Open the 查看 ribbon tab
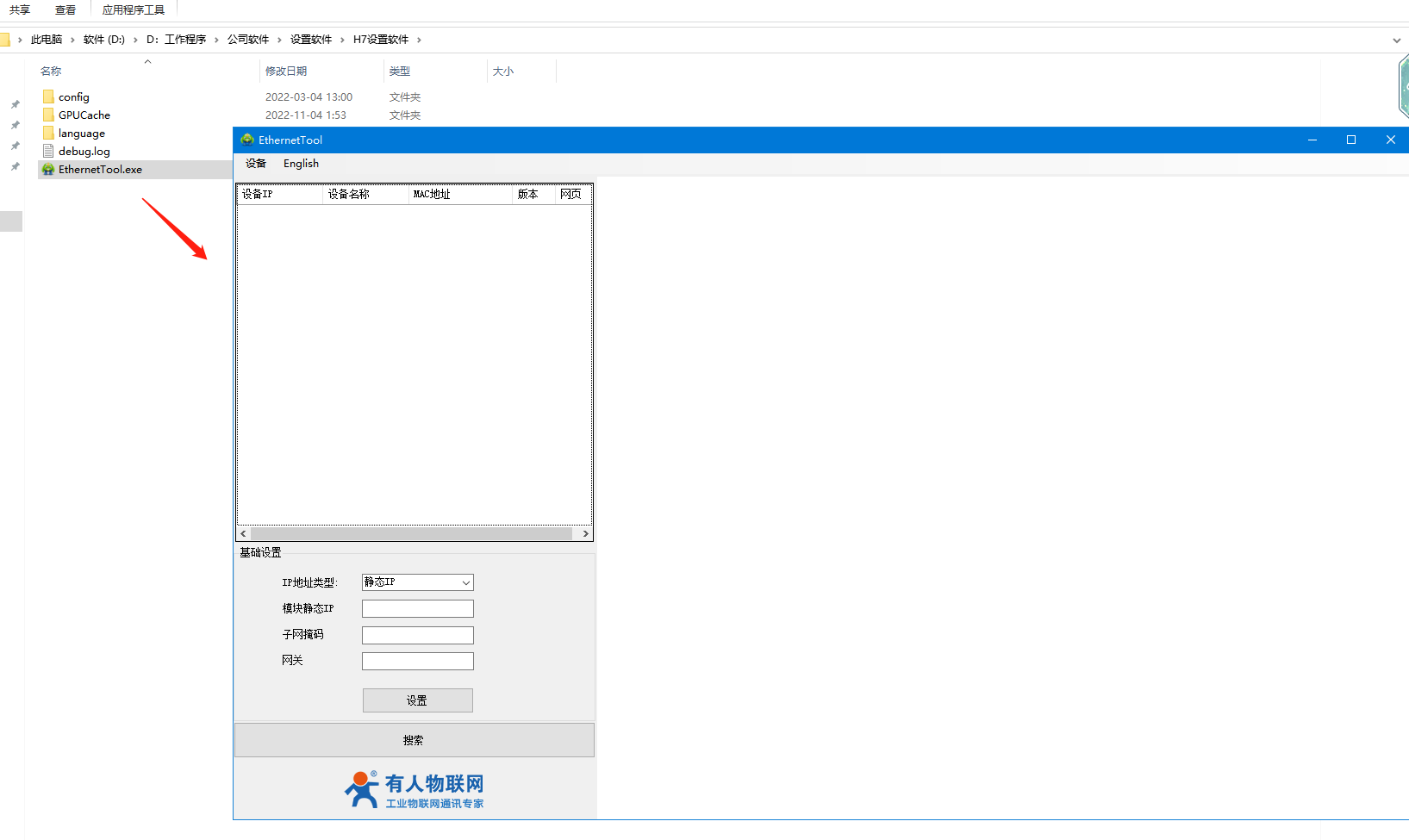This screenshot has width=1409, height=840. pyautogui.click(x=65, y=10)
